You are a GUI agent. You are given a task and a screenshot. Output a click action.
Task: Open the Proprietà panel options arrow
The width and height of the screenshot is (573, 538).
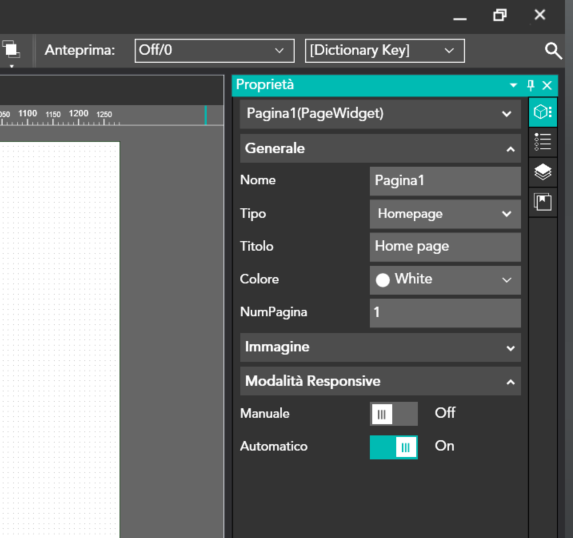(x=513, y=86)
